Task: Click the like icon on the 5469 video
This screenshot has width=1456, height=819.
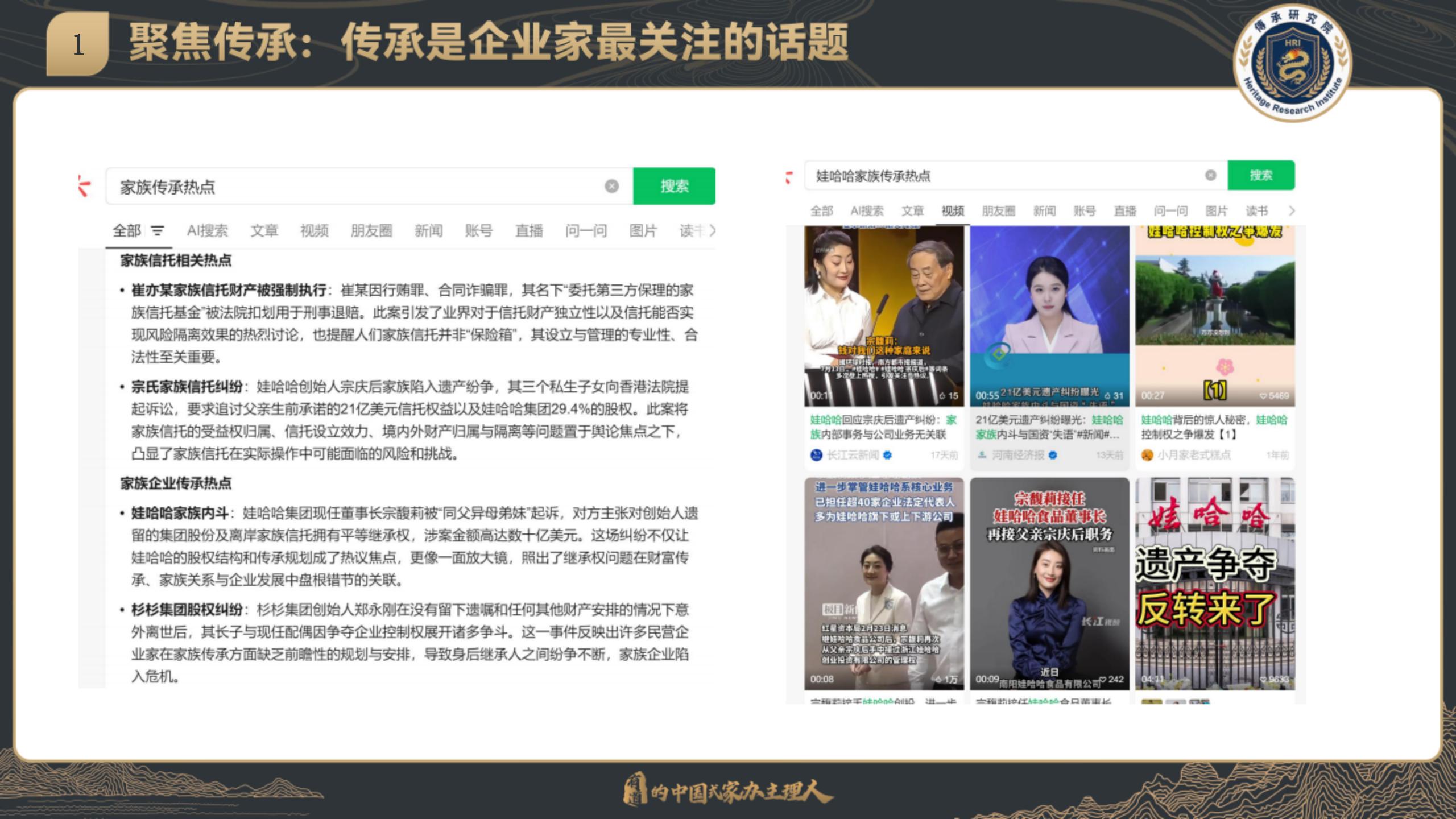Action: point(1263,396)
